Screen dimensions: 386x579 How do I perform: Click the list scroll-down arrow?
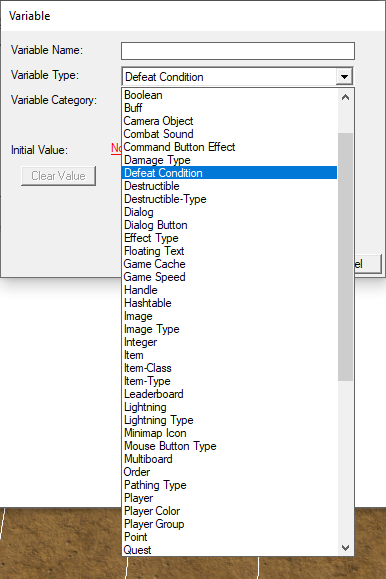(x=345, y=548)
